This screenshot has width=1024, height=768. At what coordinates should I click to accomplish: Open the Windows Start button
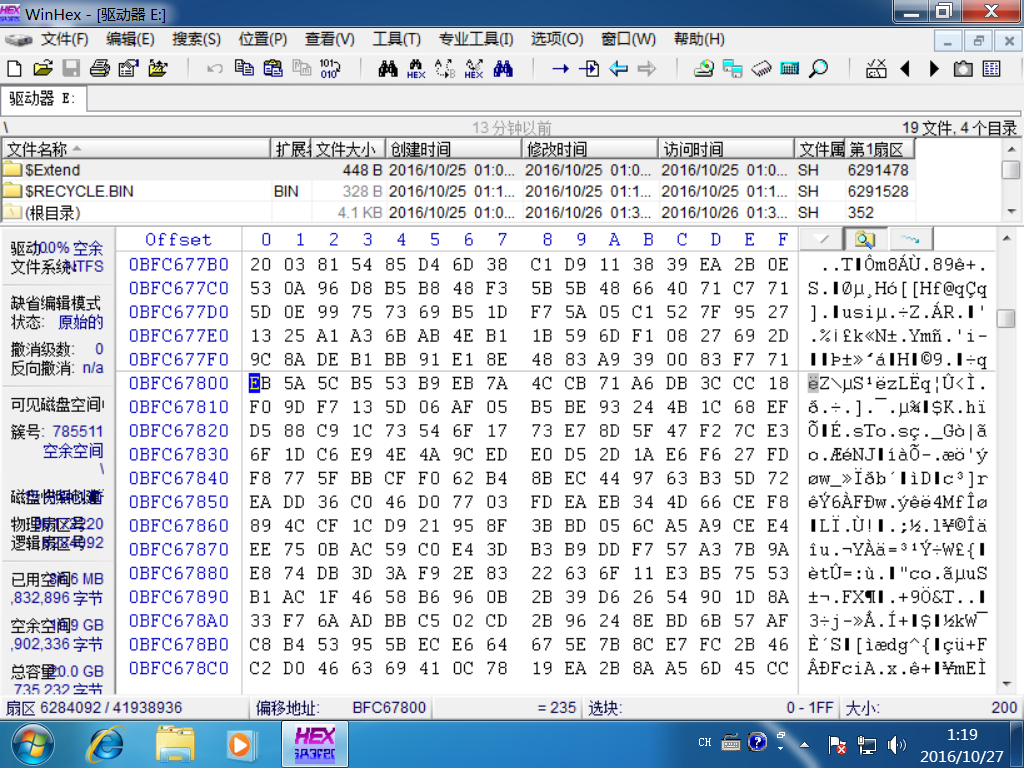32,744
